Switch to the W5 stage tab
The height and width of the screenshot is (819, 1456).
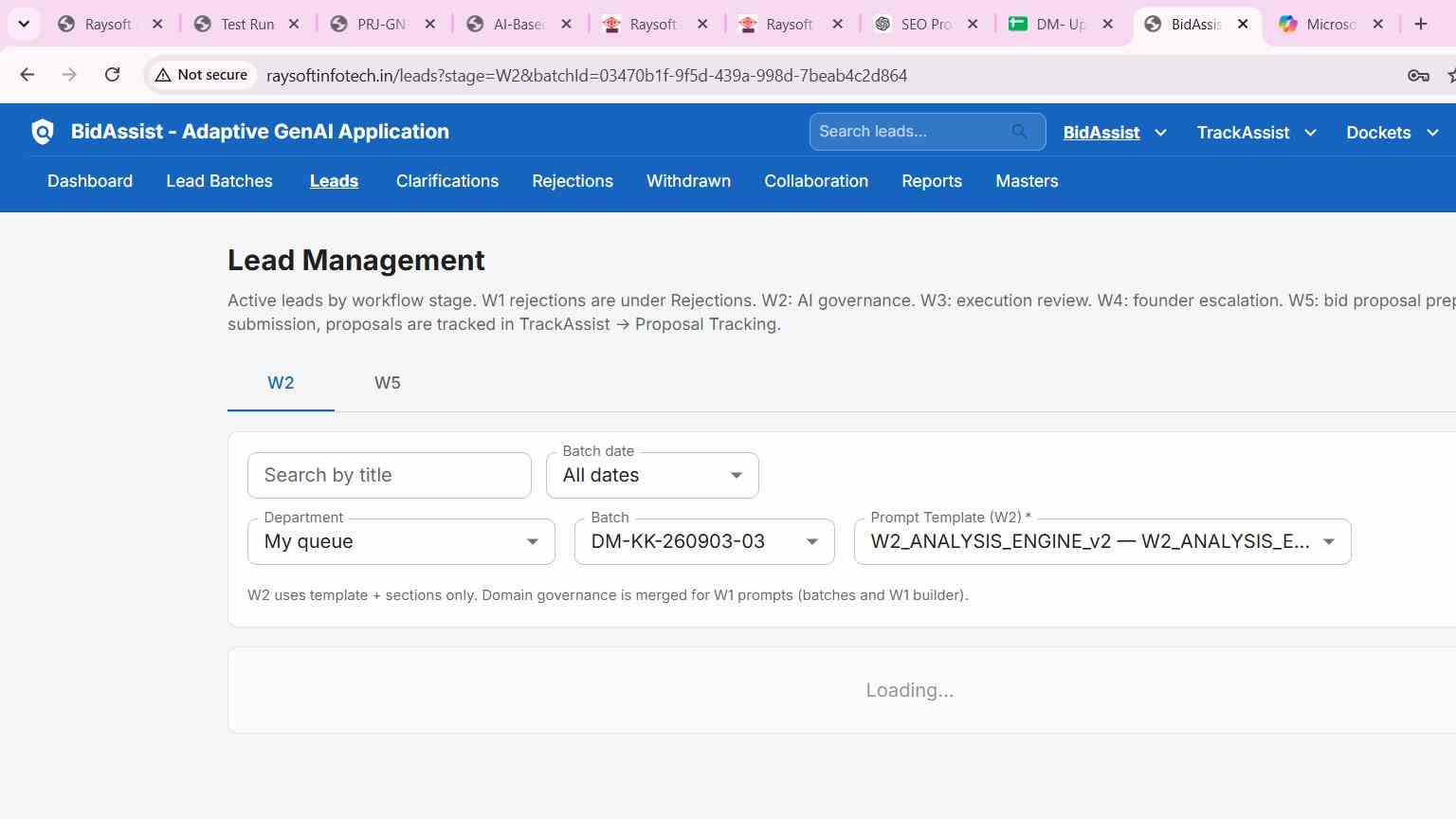pyautogui.click(x=388, y=383)
